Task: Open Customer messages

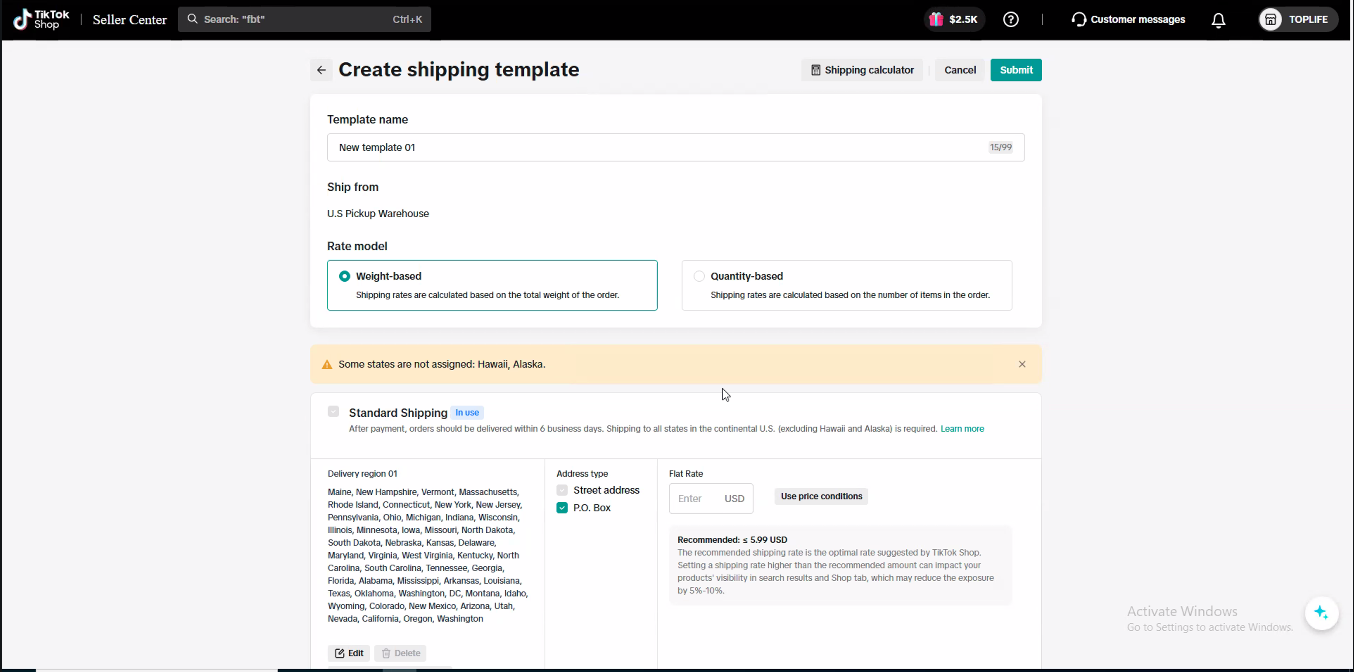Action: pos(1128,19)
